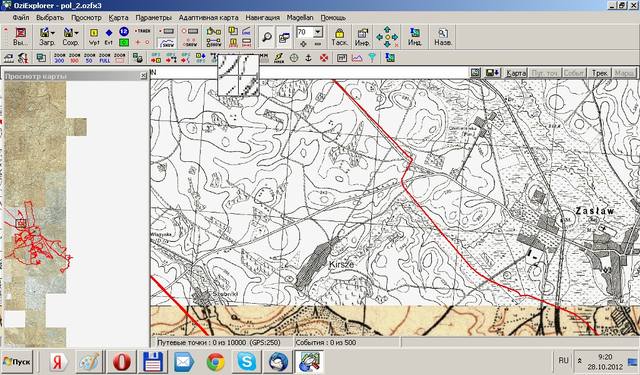640x375 pixels.
Task: Toggle the Трек button above the map
Action: click(x=599, y=73)
